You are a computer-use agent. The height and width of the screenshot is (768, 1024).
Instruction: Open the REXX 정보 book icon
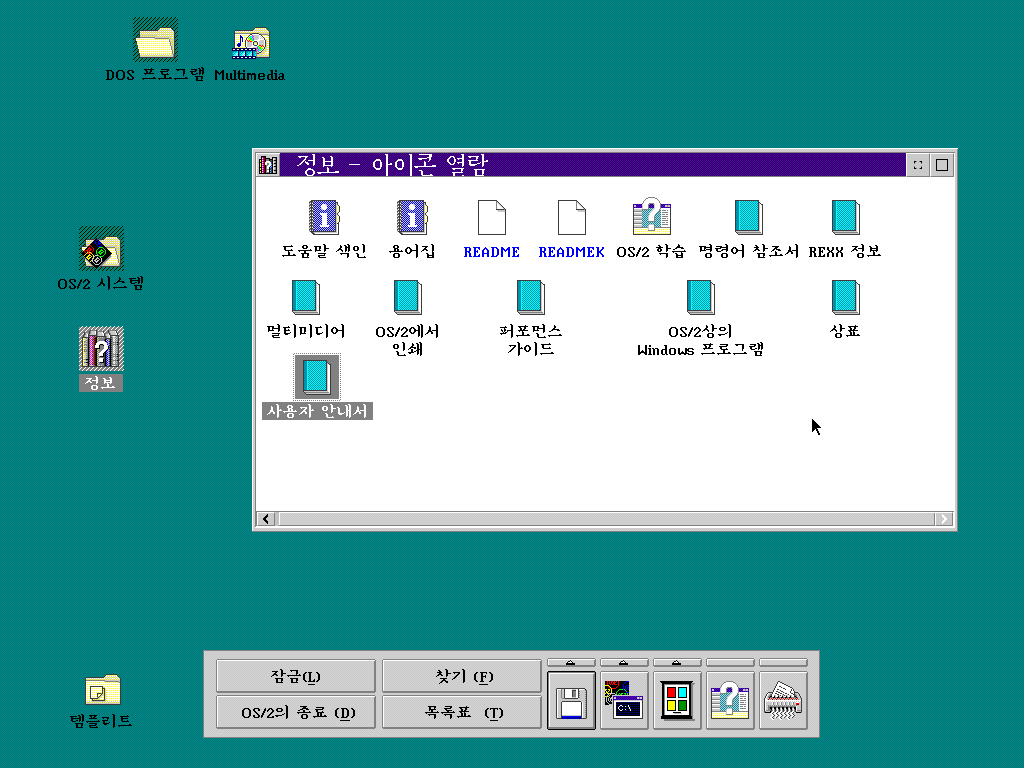[x=845, y=217]
